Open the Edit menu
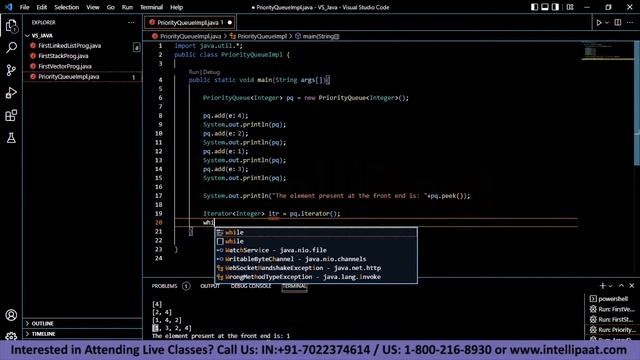The height and width of the screenshot is (360, 640). (x=42, y=7)
